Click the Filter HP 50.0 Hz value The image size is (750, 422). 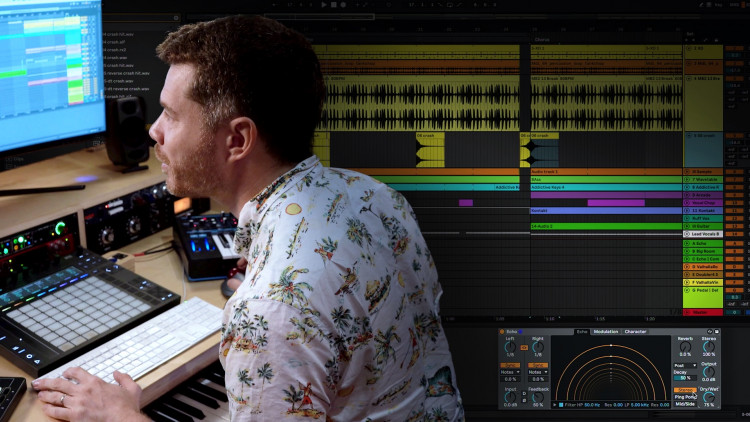592,405
